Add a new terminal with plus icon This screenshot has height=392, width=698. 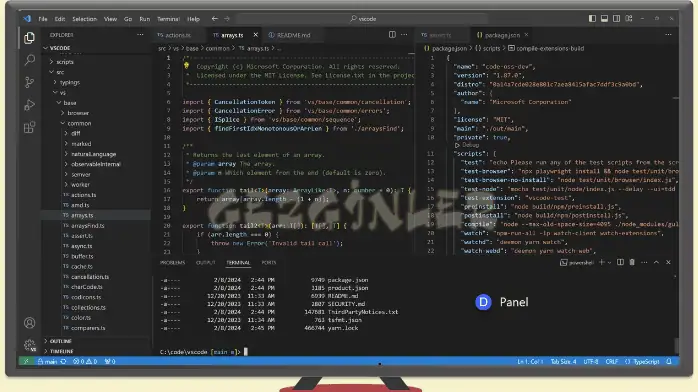pos(601,263)
